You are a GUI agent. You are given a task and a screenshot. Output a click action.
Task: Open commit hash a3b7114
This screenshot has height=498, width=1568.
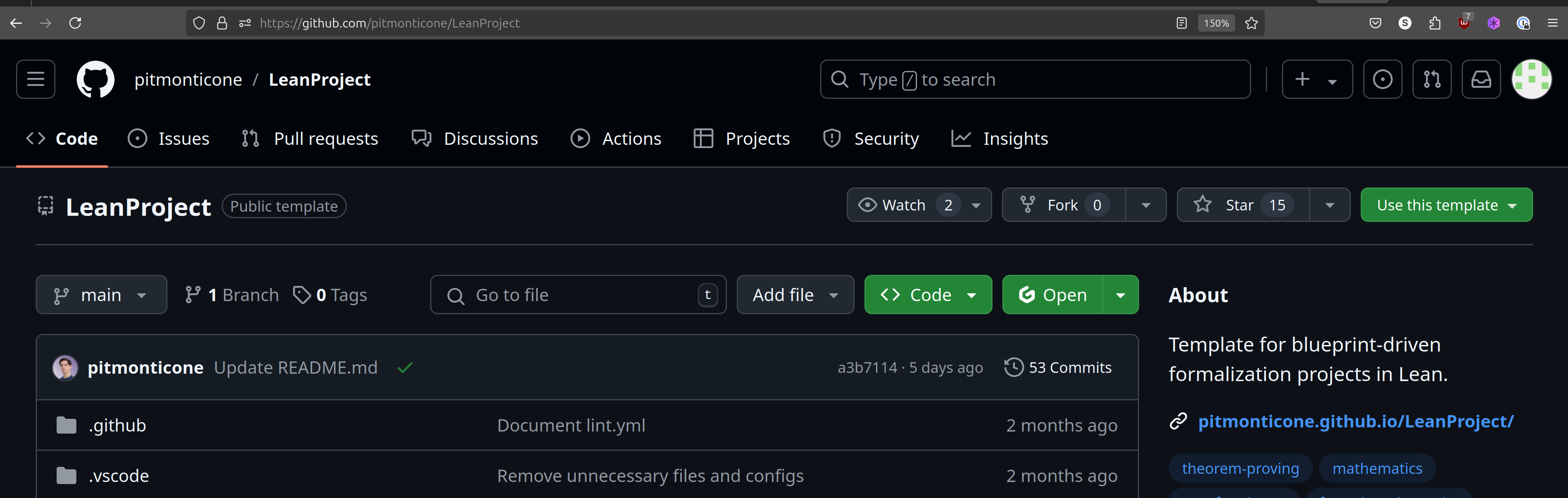(867, 367)
